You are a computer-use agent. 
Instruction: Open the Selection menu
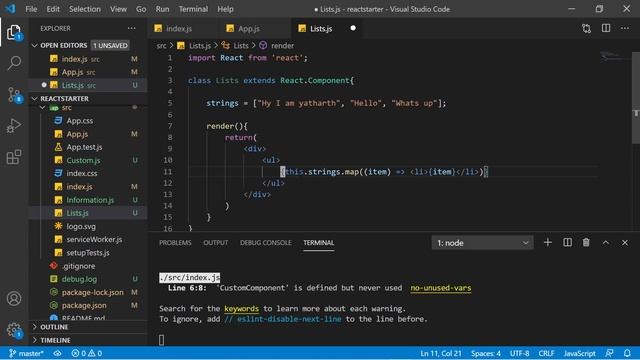pos(84,9)
